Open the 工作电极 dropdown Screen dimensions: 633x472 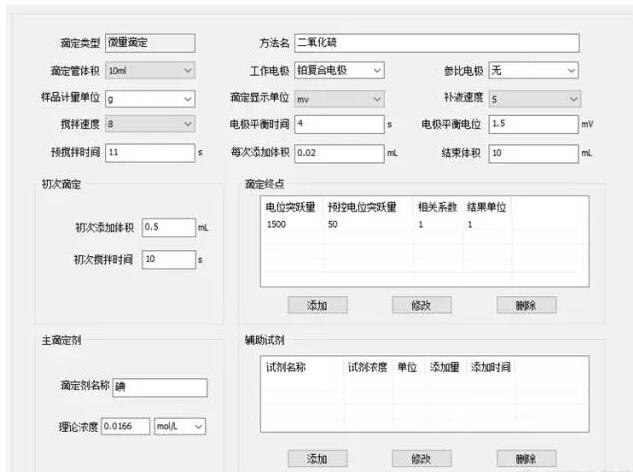338,71
